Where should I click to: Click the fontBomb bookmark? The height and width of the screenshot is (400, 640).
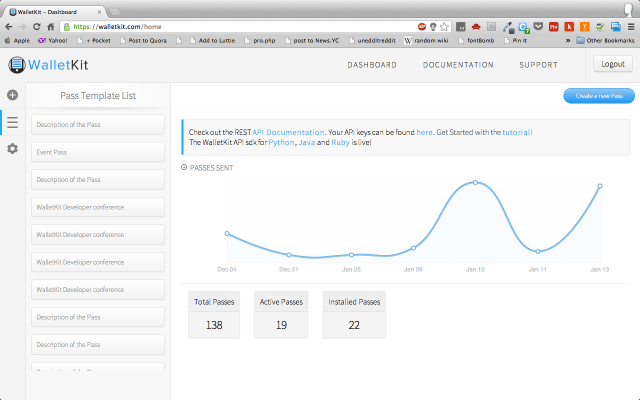click(x=476, y=40)
